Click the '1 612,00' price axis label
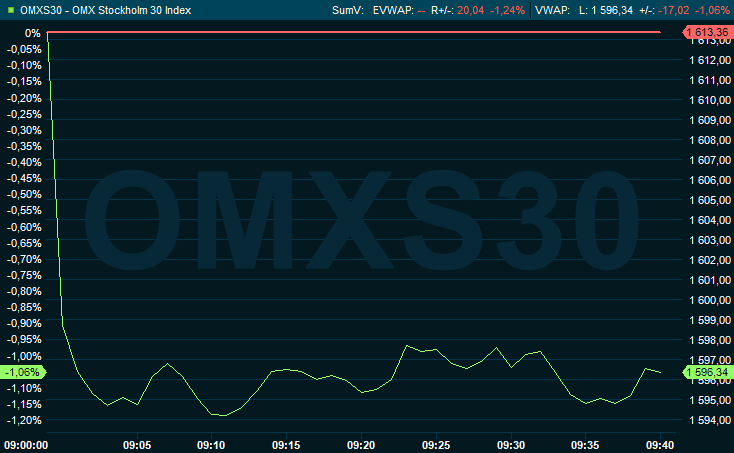Screen dimensions: 734x453 pos(710,60)
